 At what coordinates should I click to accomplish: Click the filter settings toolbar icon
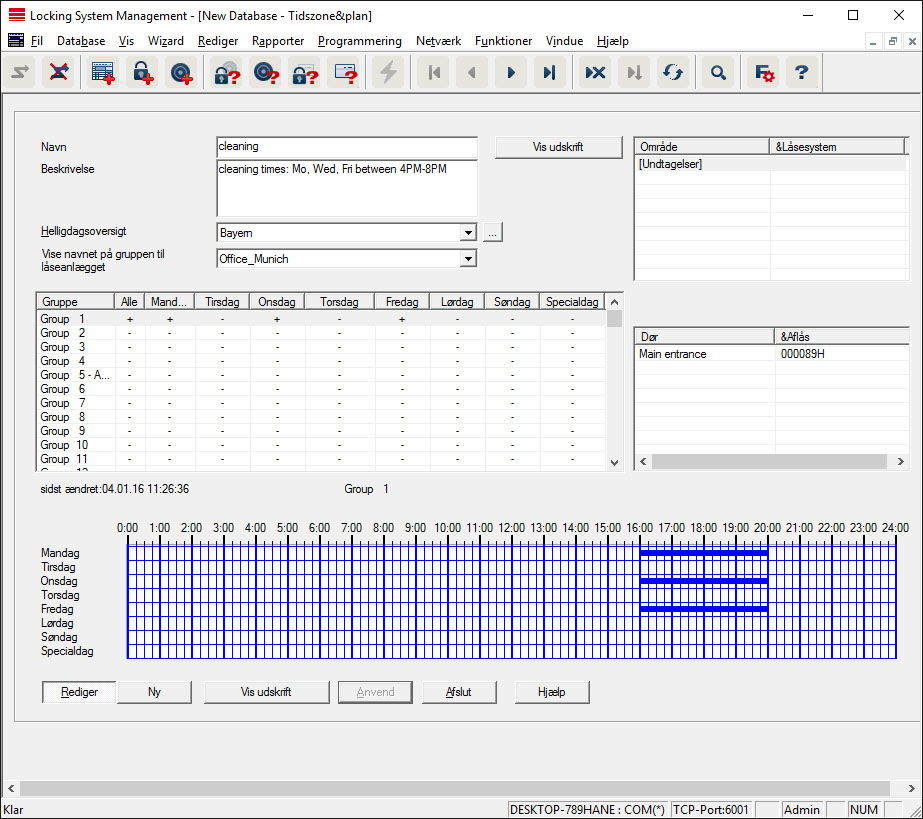click(x=764, y=73)
